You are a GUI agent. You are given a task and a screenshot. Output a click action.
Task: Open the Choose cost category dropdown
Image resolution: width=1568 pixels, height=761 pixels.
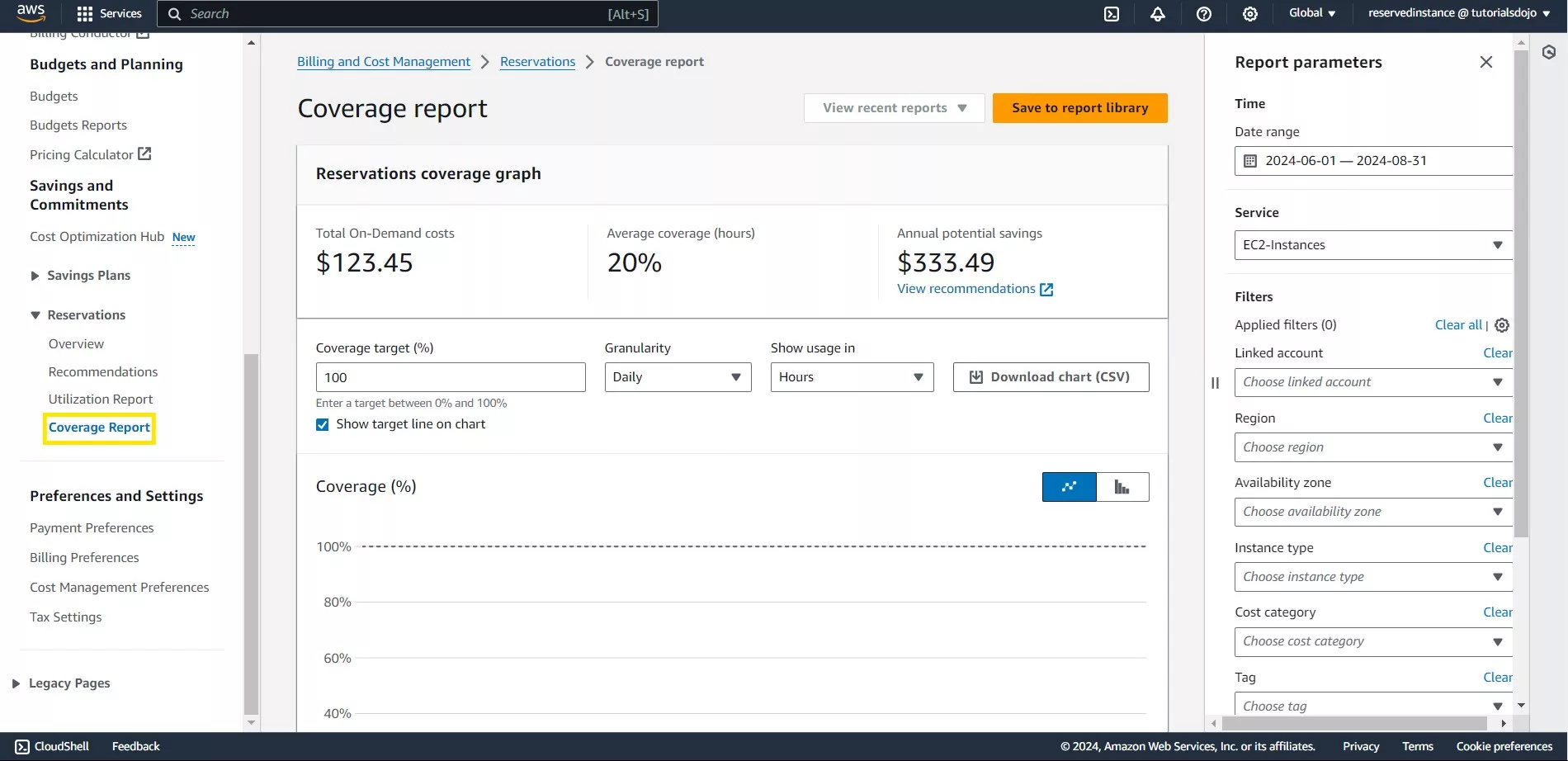(1373, 641)
